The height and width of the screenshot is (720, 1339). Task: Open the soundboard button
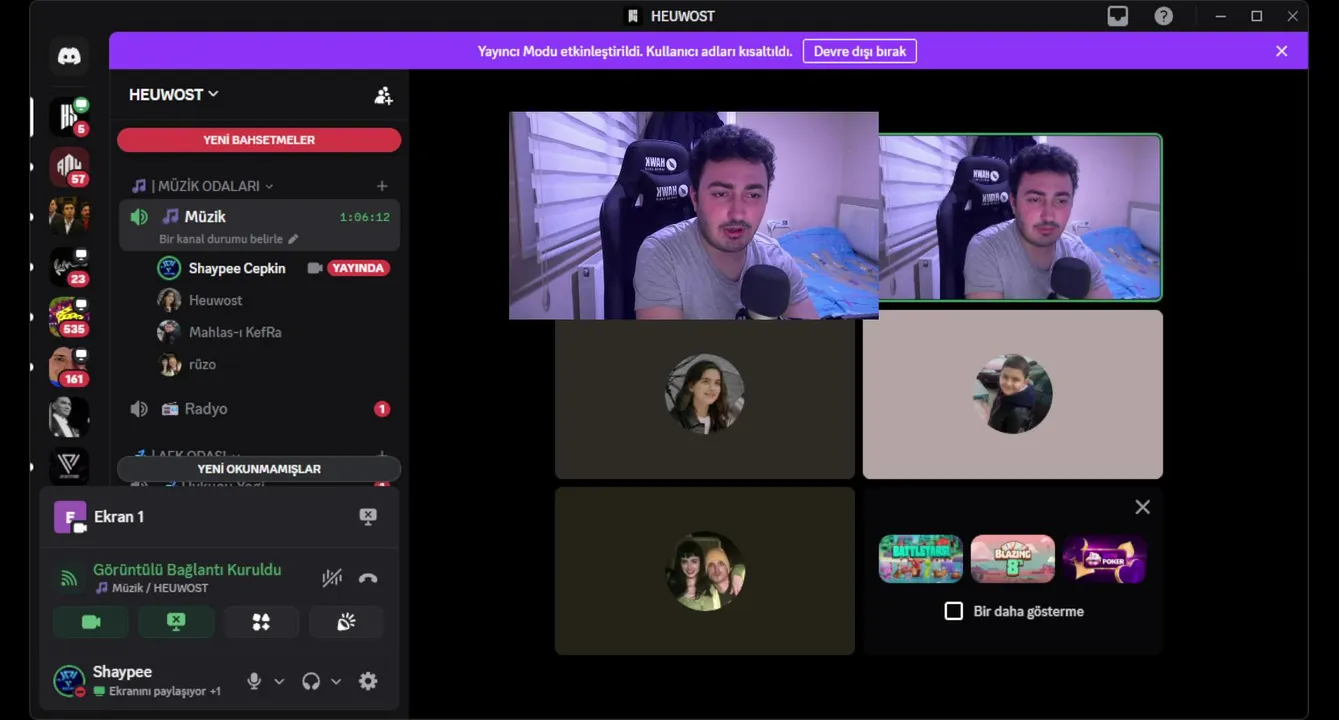[346, 622]
